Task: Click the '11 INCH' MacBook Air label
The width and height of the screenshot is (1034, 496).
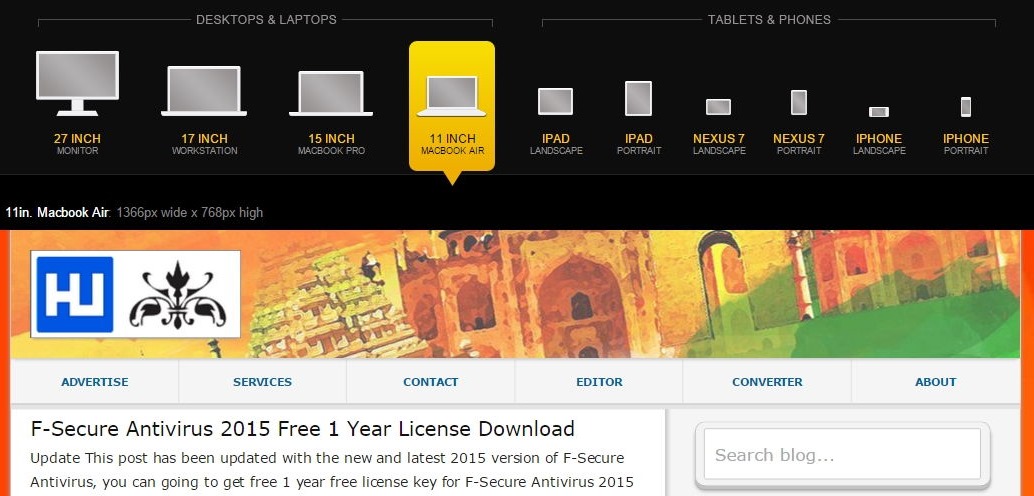Action: point(452,139)
